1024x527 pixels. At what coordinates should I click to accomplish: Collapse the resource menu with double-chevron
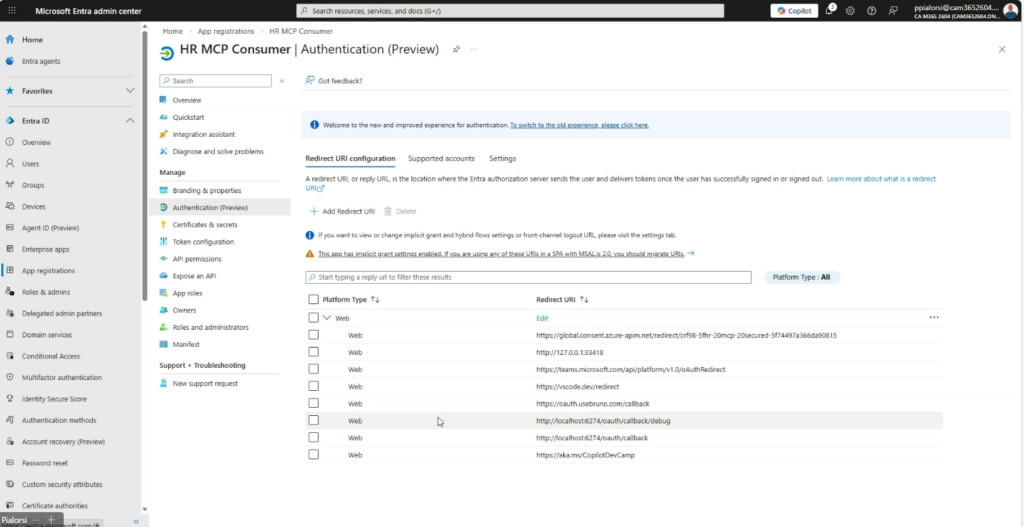point(282,81)
